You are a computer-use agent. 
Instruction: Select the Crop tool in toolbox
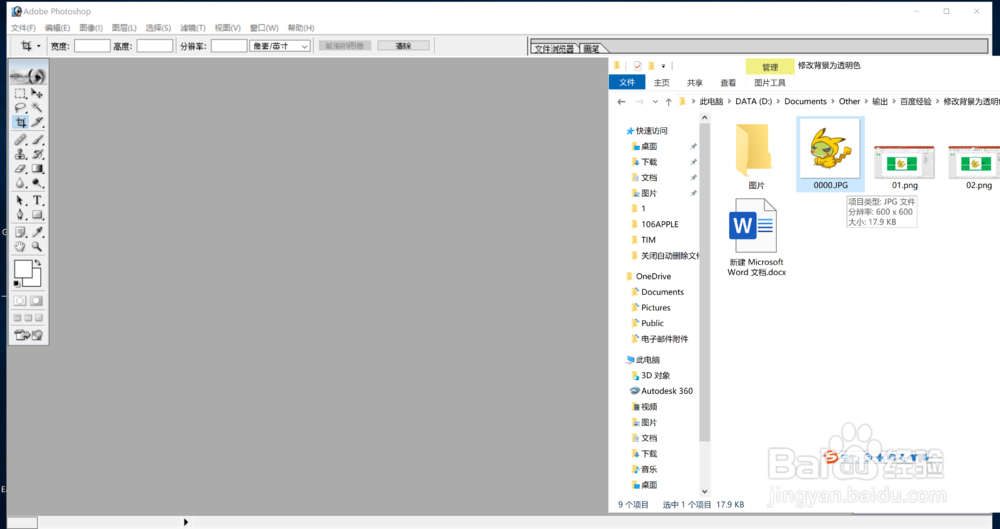click(20, 122)
